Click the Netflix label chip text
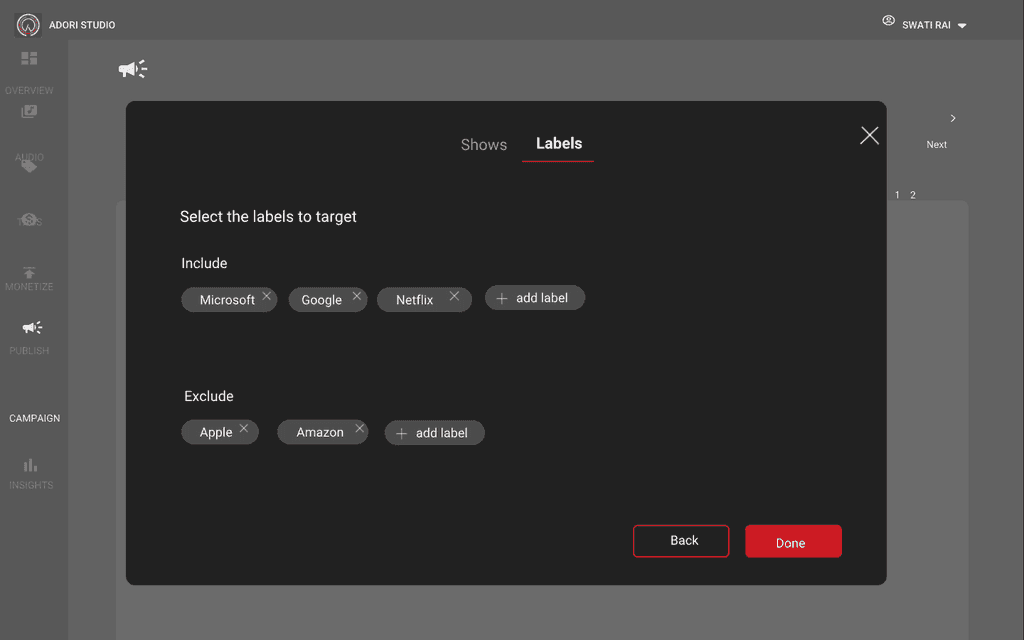 tap(415, 300)
